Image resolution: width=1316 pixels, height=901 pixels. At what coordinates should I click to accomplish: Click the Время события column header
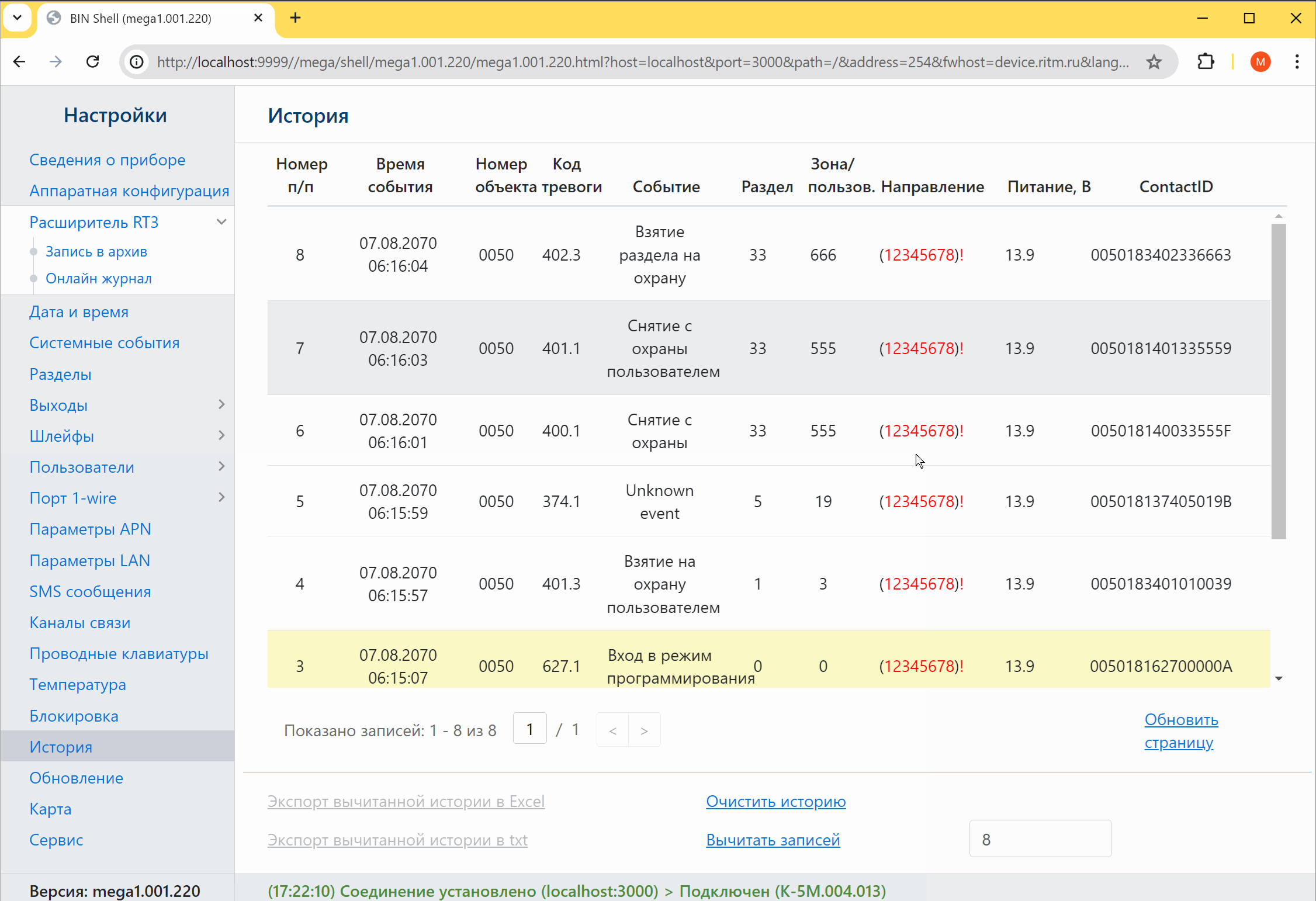click(x=400, y=175)
